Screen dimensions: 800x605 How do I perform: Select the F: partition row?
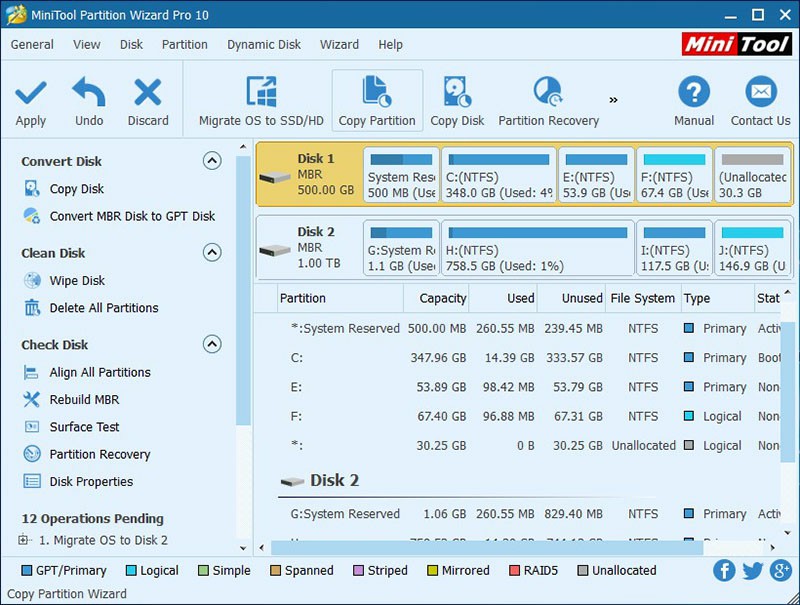click(x=518, y=416)
